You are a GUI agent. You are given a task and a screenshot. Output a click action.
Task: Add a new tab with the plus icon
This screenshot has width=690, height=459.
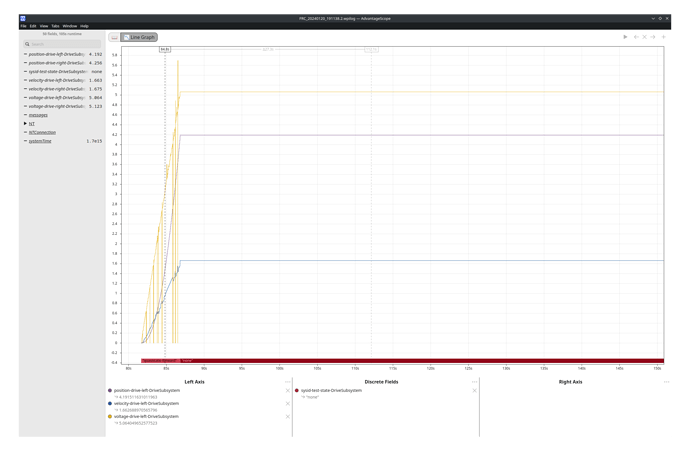coord(664,37)
